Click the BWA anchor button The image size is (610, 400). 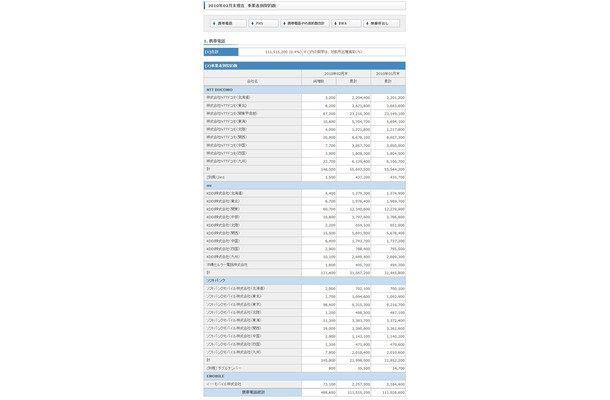click(346, 23)
